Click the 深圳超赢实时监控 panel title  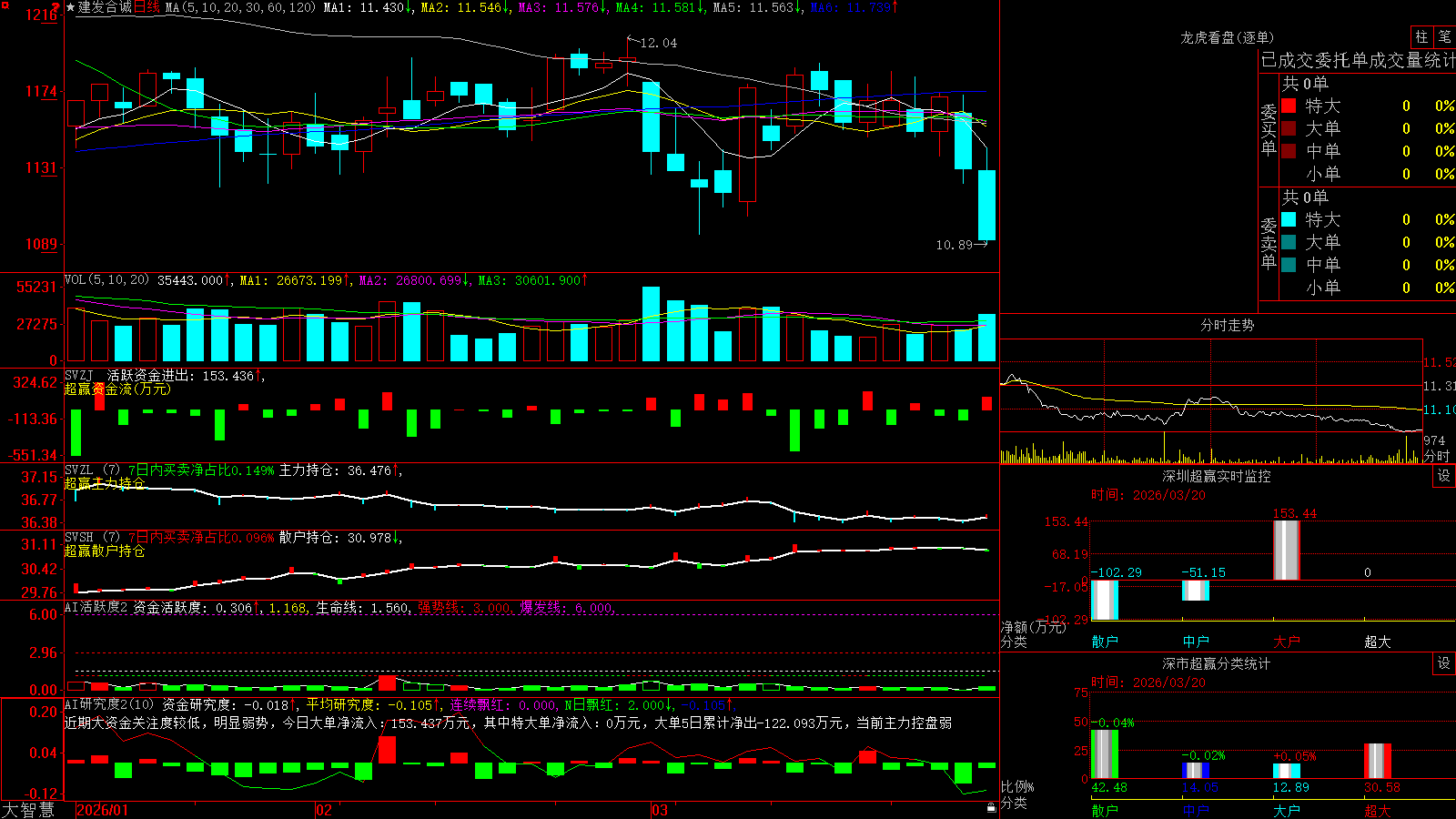1216,476
